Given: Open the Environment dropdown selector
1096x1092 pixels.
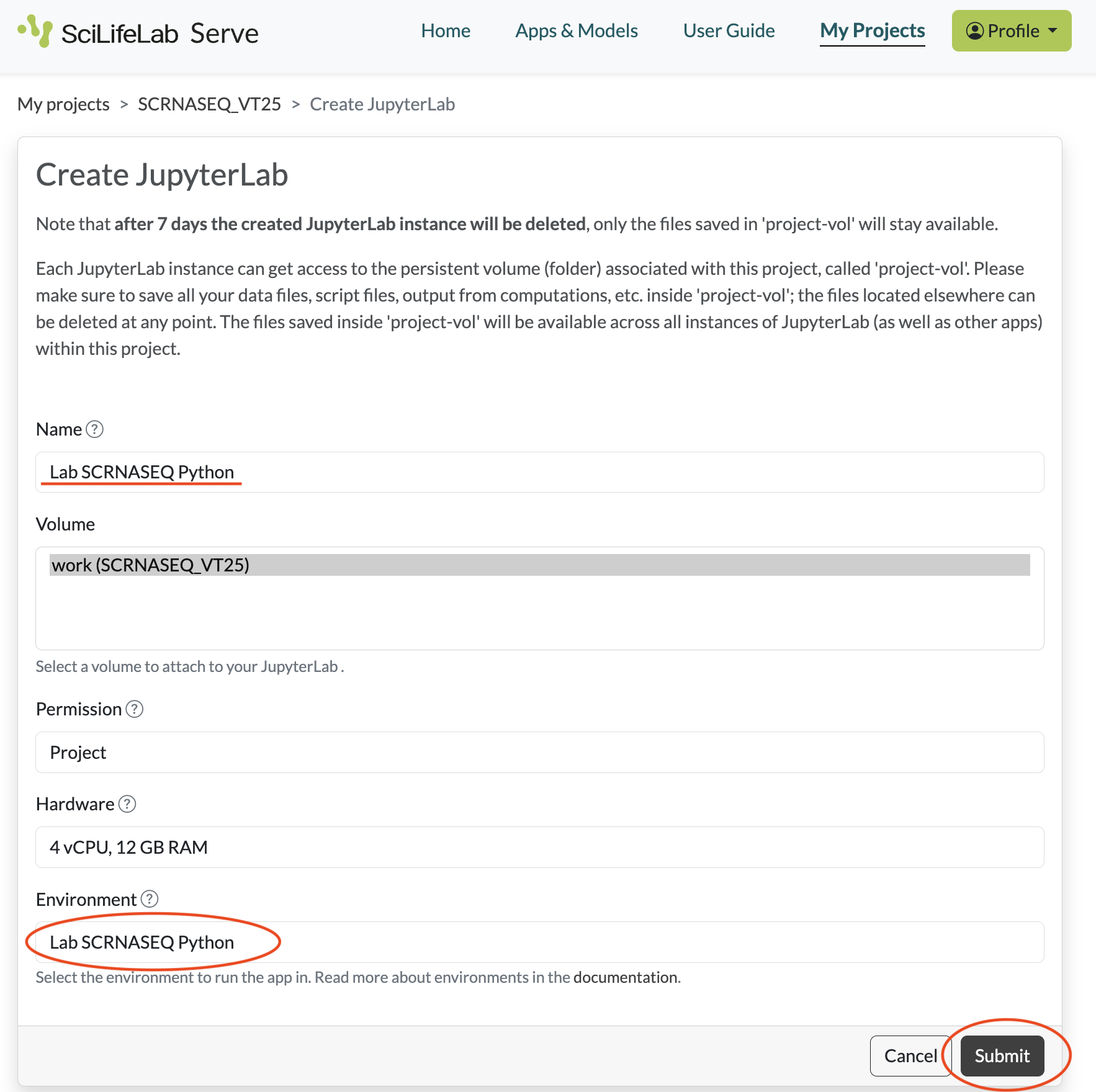Looking at the screenshot, I should click(x=539, y=942).
